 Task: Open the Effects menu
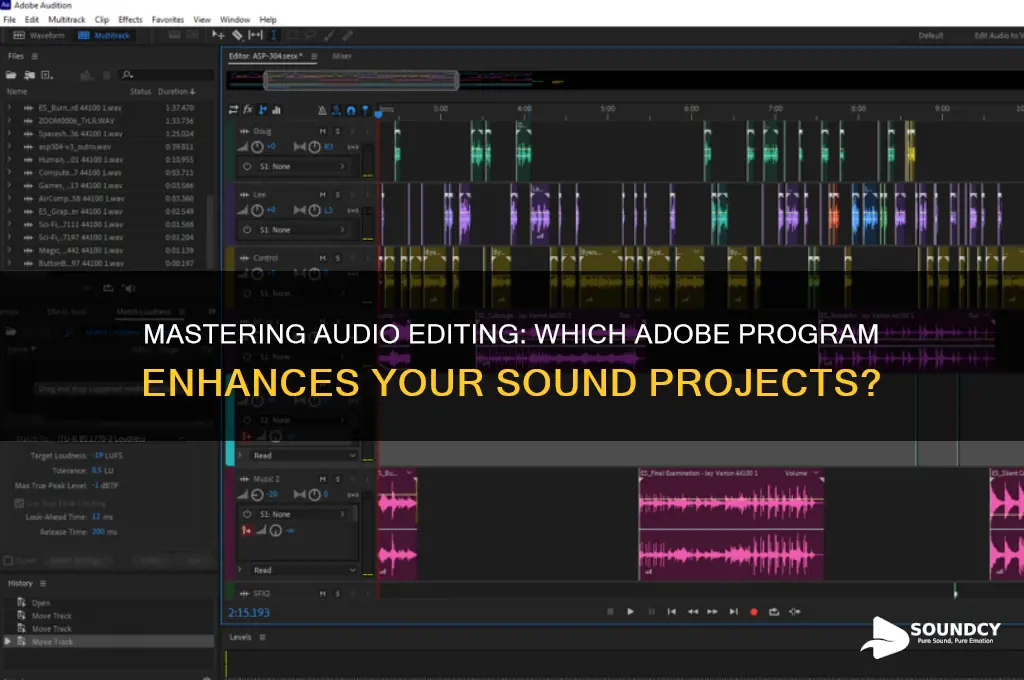pos(131,20)
